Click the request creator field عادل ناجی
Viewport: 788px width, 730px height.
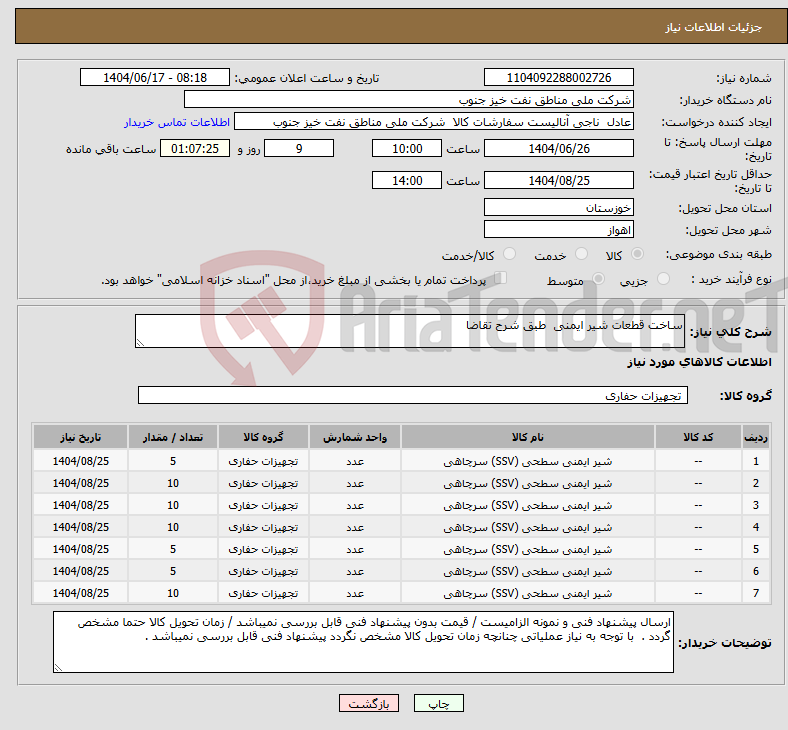pyautogui.click(x=434, y=122)
